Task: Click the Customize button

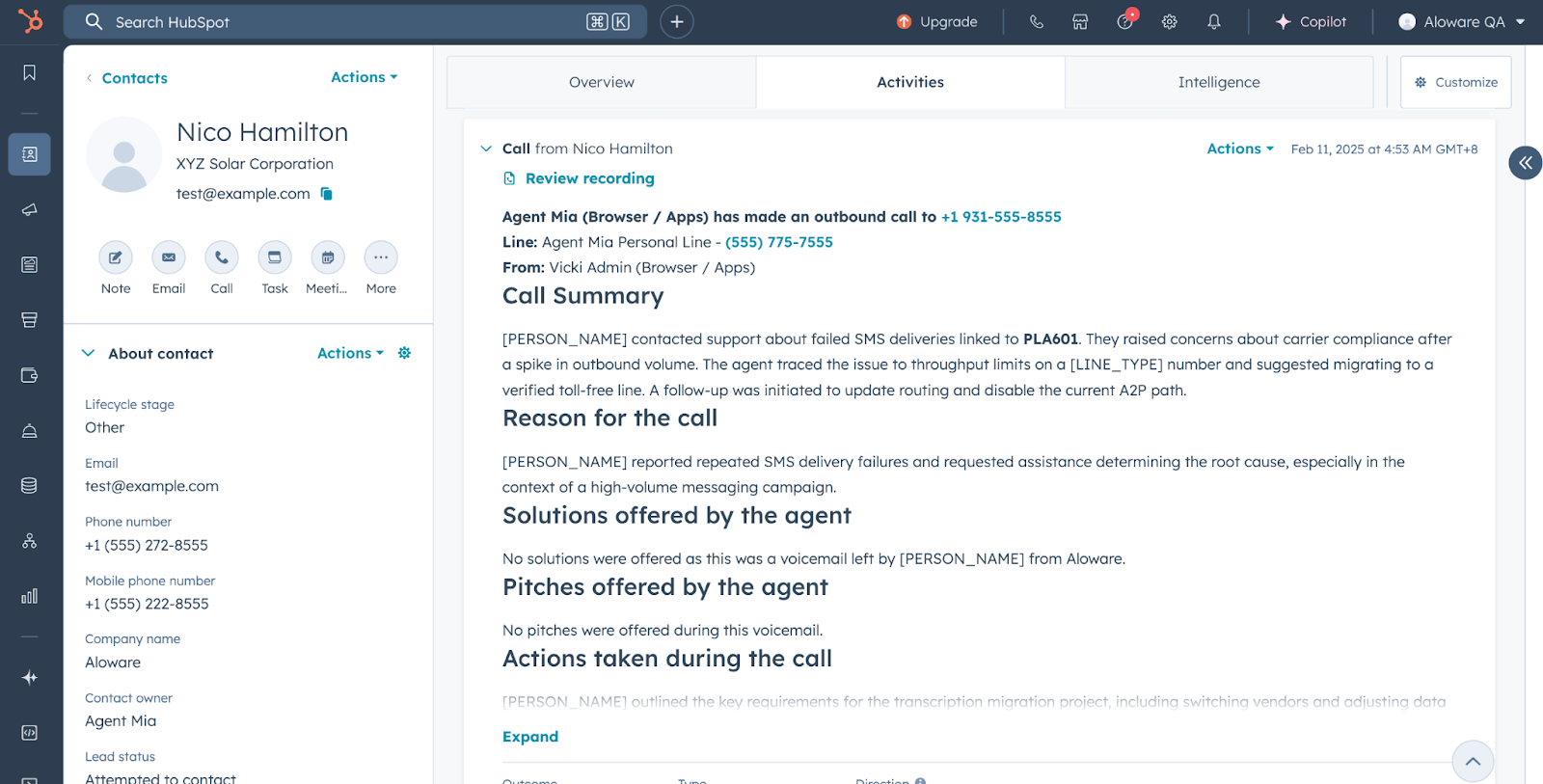Action: tap(1456, 82)
